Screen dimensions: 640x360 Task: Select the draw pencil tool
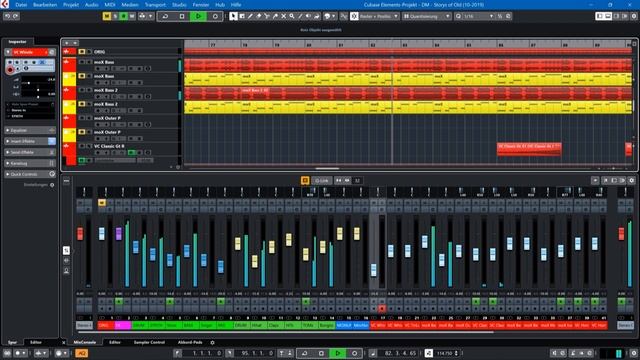coord(250,16)
